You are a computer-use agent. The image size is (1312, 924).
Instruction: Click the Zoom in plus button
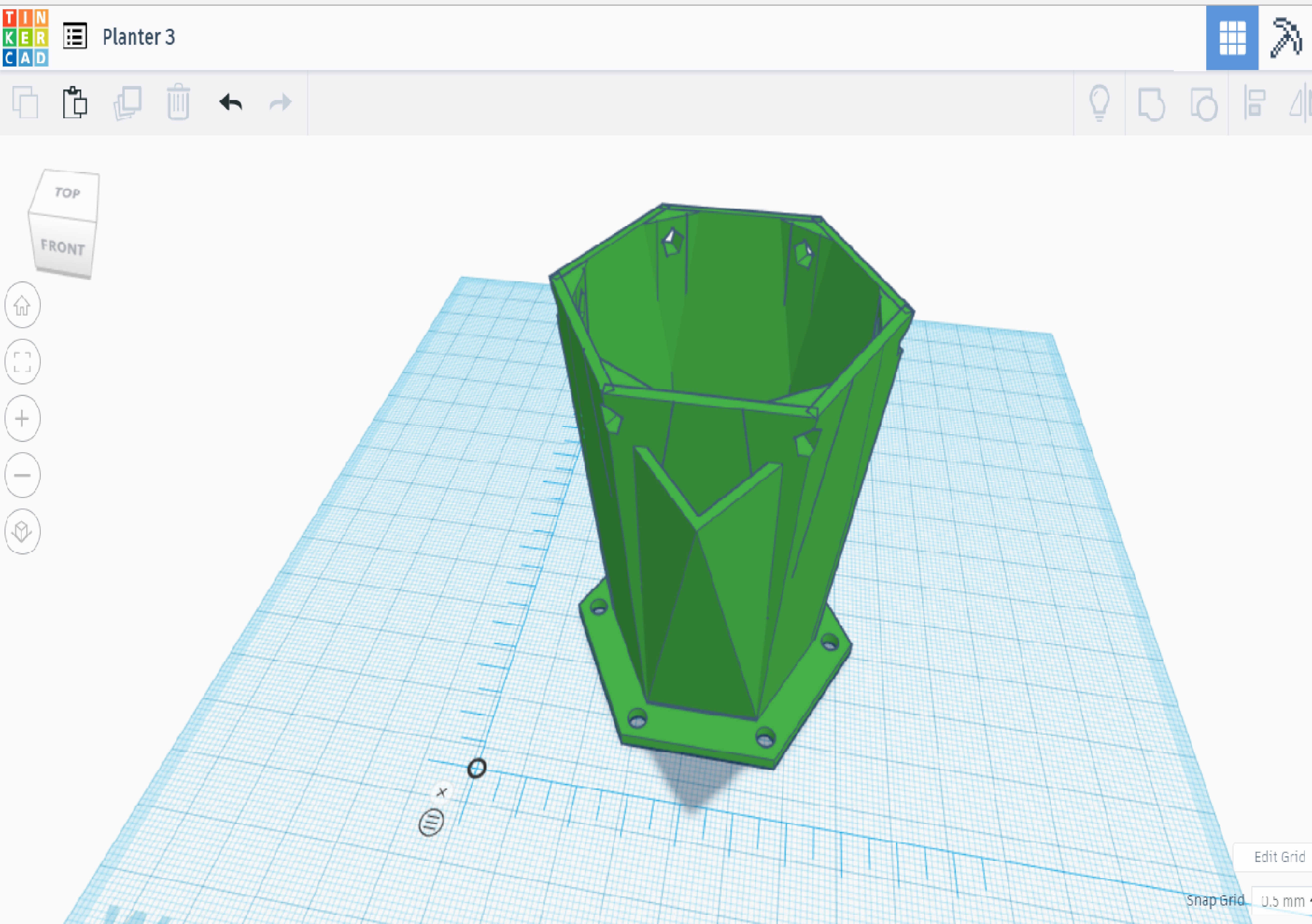click(x=22, y=418)
